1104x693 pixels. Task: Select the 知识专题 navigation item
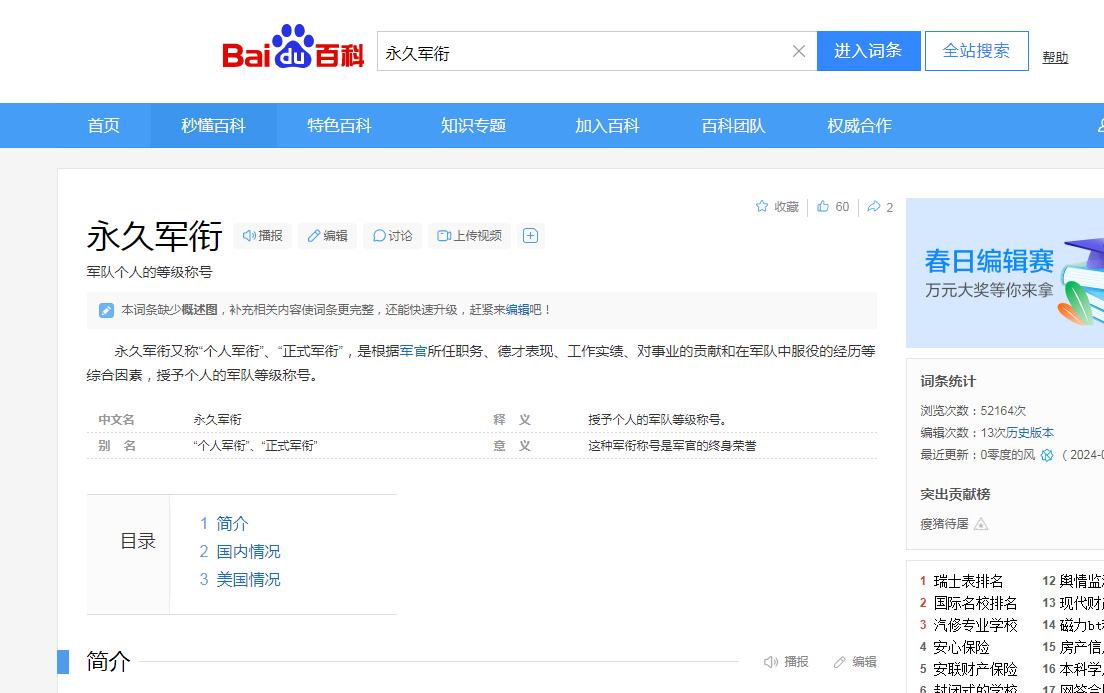point(472,125)
